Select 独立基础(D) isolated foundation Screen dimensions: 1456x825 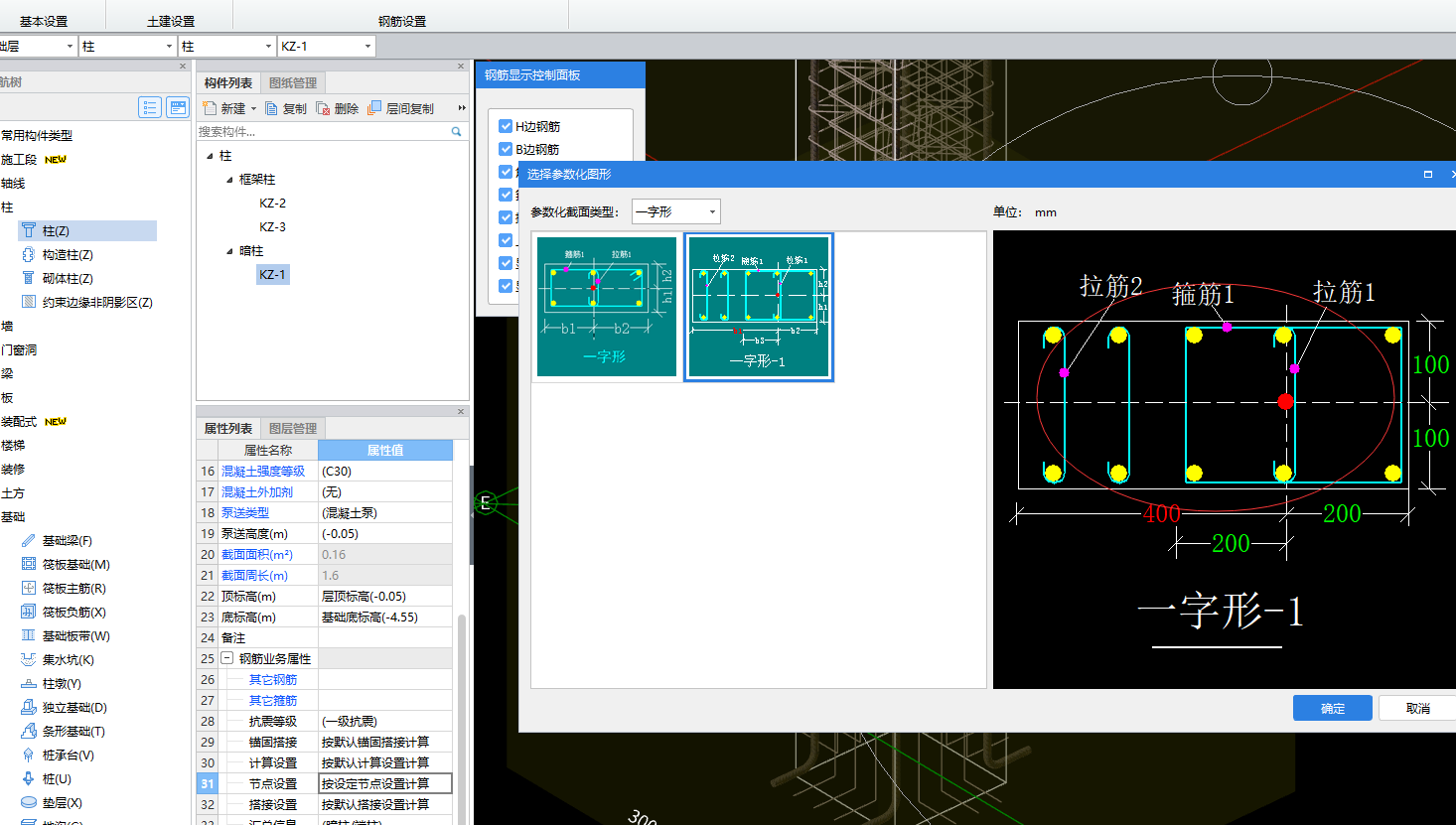tap(64, 707)
